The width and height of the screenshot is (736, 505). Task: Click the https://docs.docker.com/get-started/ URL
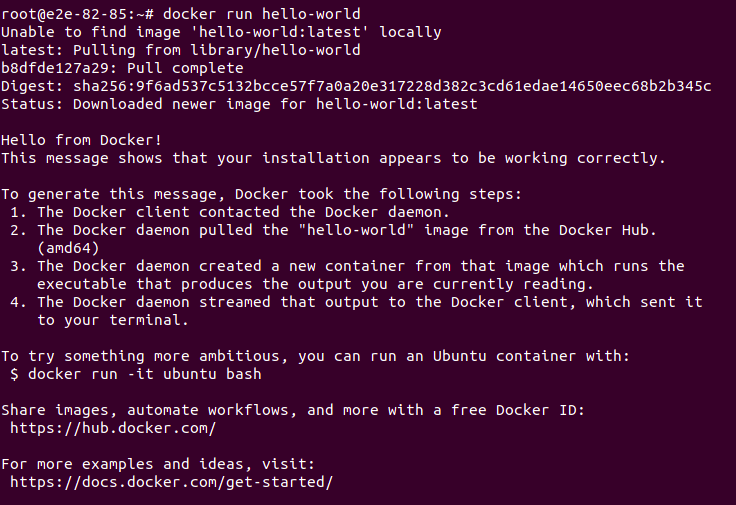(x=171, y=482)
